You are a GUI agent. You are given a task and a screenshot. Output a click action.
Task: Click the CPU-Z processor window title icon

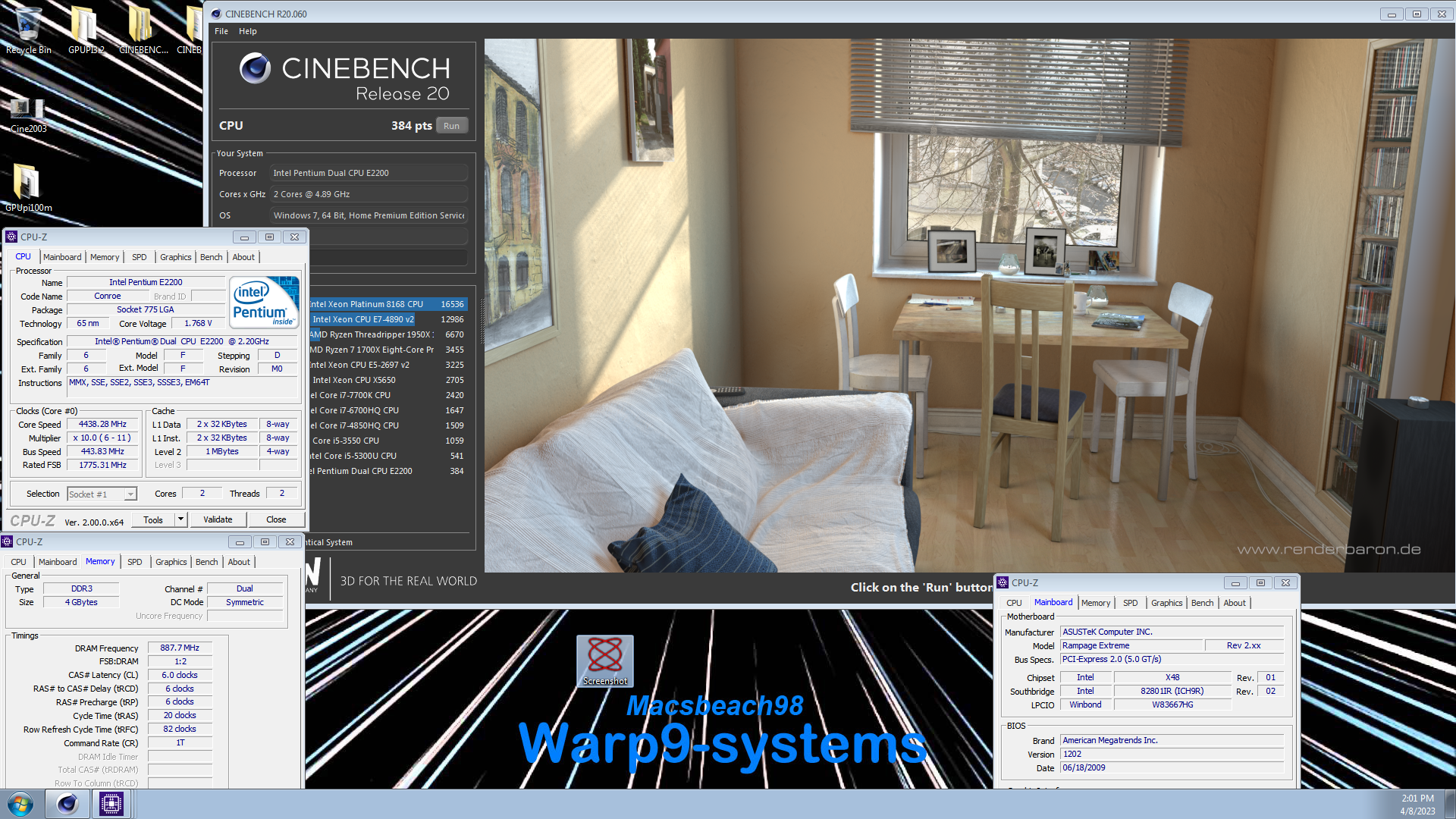[x=11, y=237]
